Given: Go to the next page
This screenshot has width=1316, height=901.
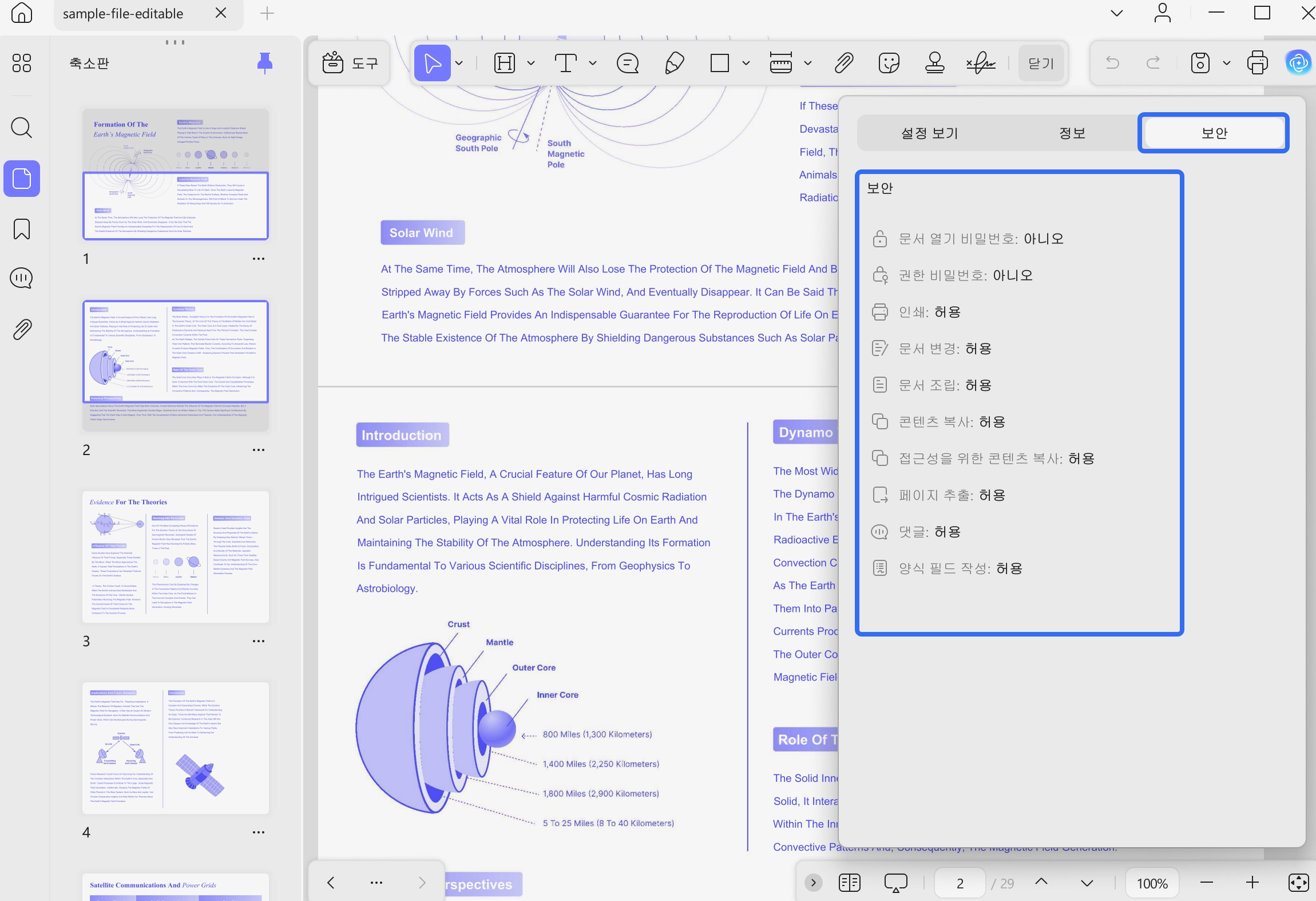Looking at the screenshot, I should pyautogui.click(x=1087, y=883).
